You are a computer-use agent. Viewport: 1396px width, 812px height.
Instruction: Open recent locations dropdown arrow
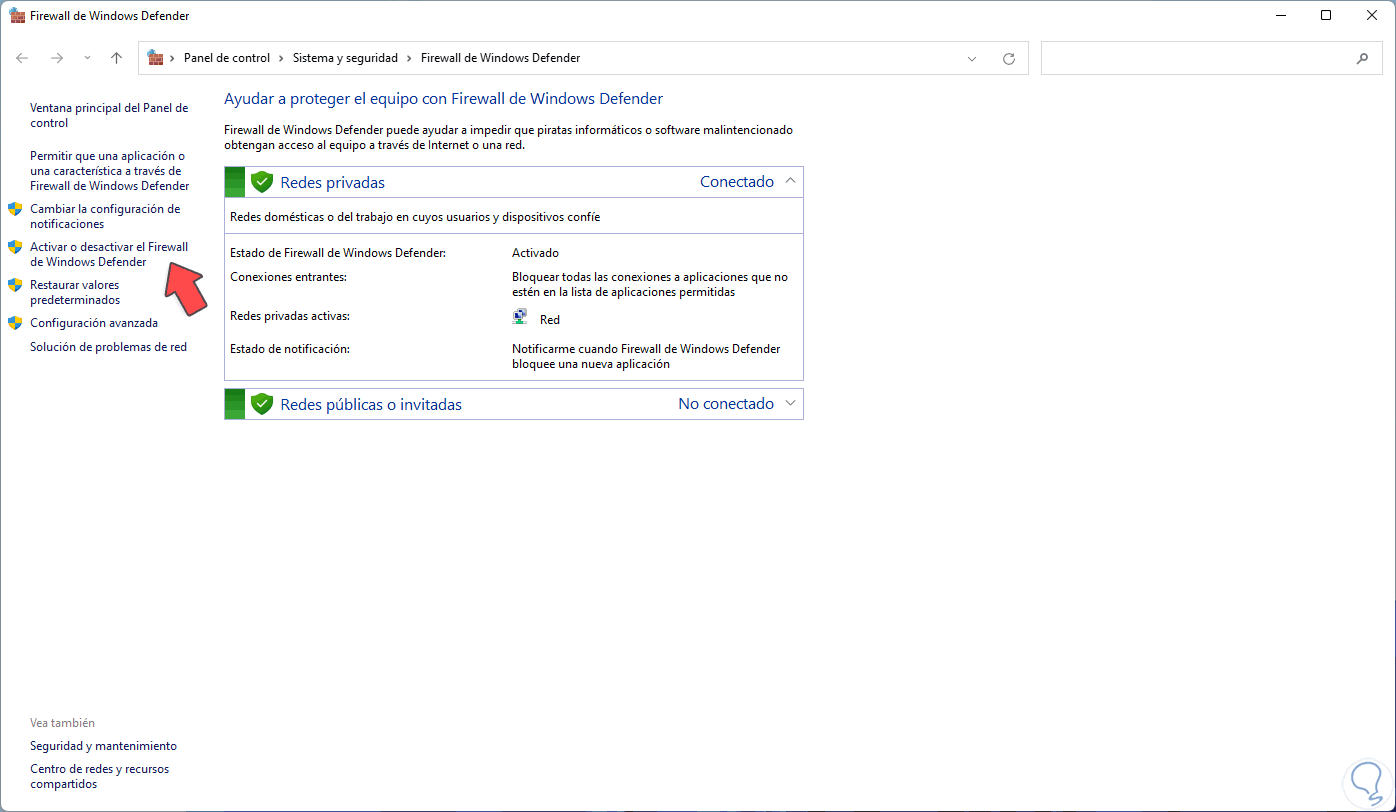(x=87, y=58)
